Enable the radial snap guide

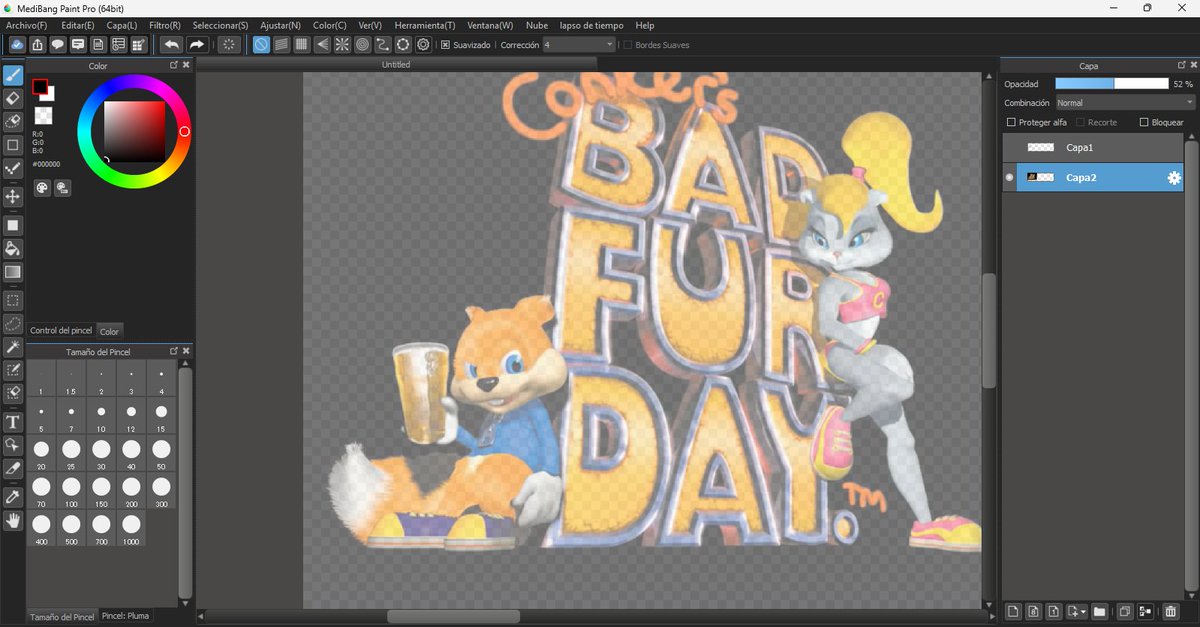(x=342, y=45)
